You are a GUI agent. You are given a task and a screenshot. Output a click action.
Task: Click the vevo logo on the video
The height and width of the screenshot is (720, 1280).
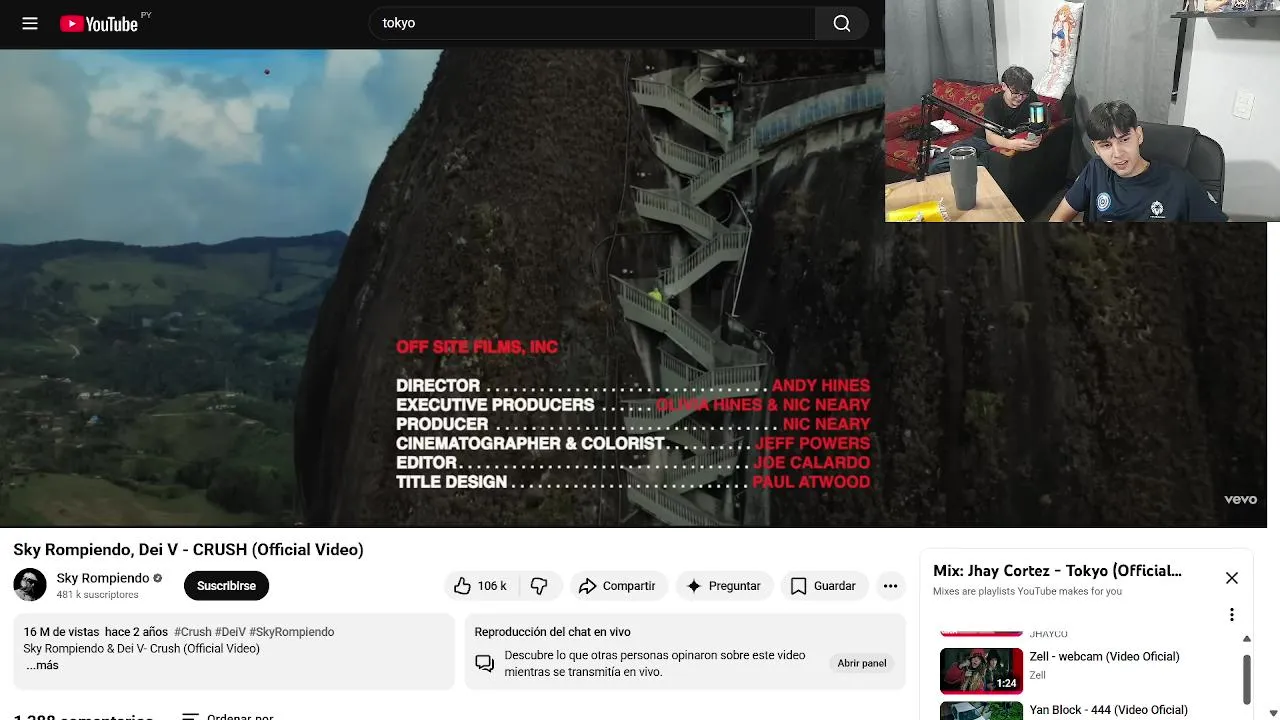click(1240, 499)
